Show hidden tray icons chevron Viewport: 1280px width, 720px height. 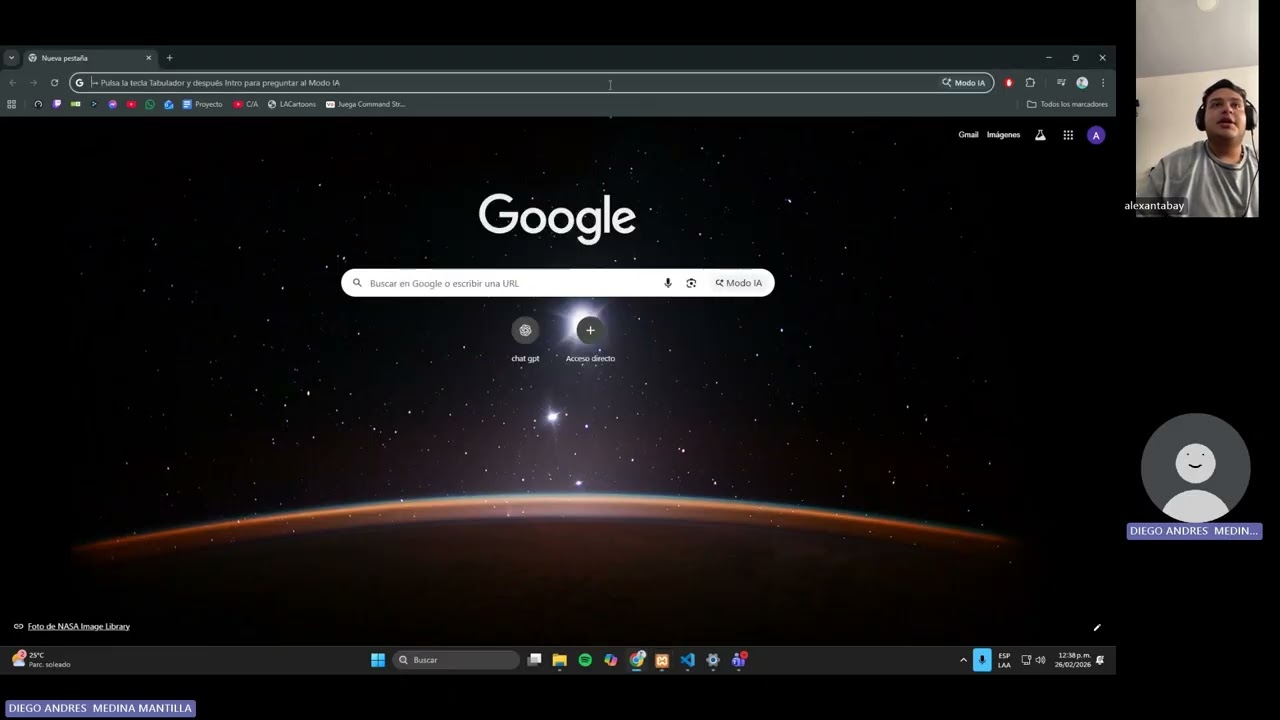(964, 660)
